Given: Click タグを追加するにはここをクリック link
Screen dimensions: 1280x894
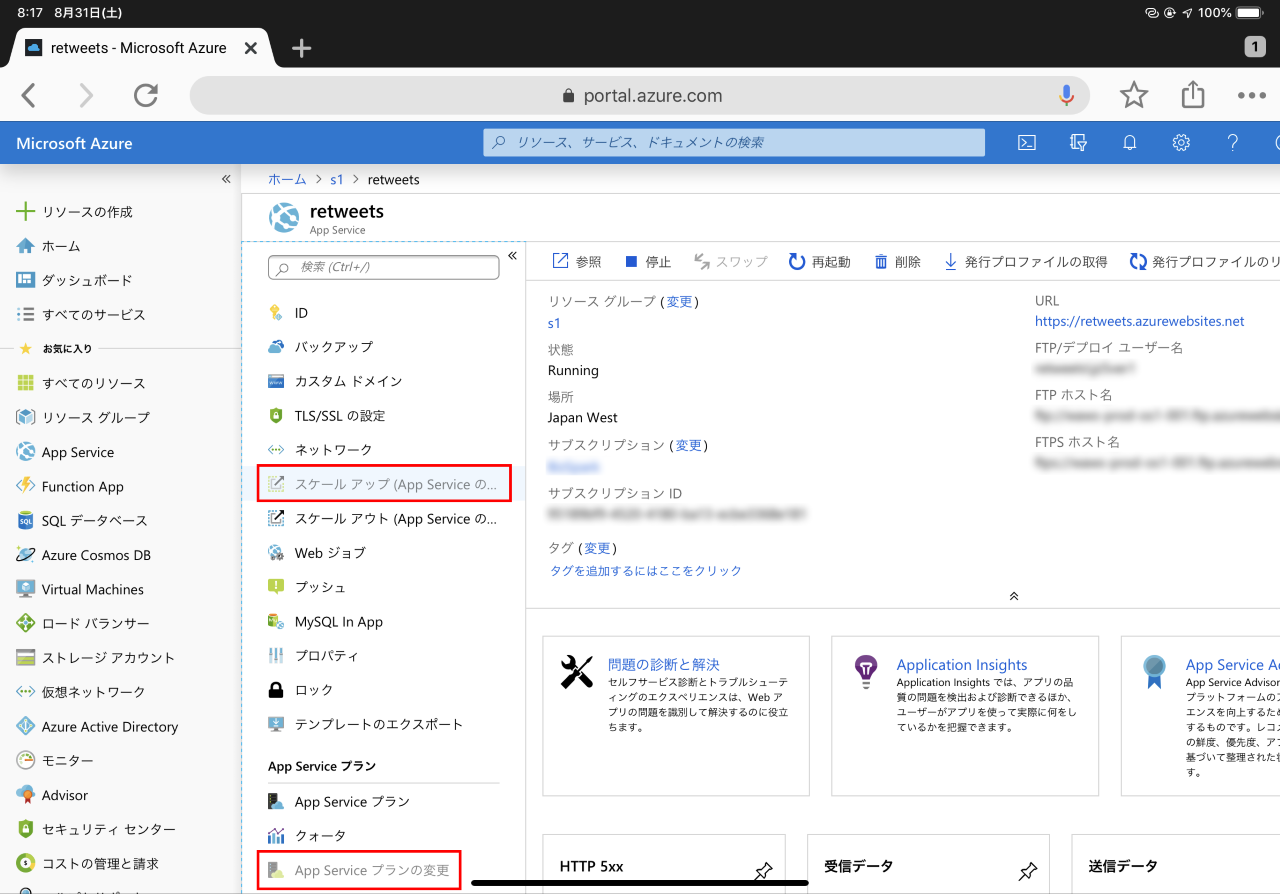Looking at the screenshot, I should (646, 571).
